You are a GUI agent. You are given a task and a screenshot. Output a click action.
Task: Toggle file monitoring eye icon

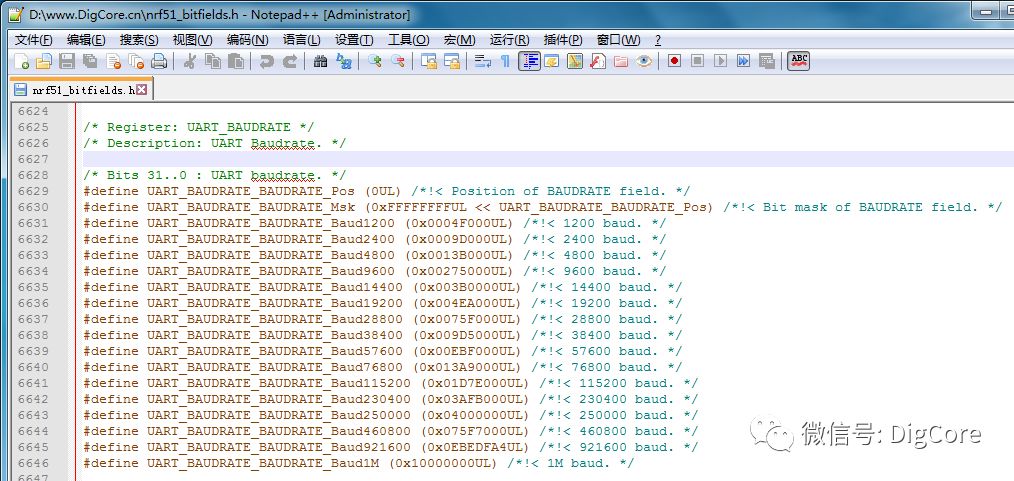click(x=643, y=61)
